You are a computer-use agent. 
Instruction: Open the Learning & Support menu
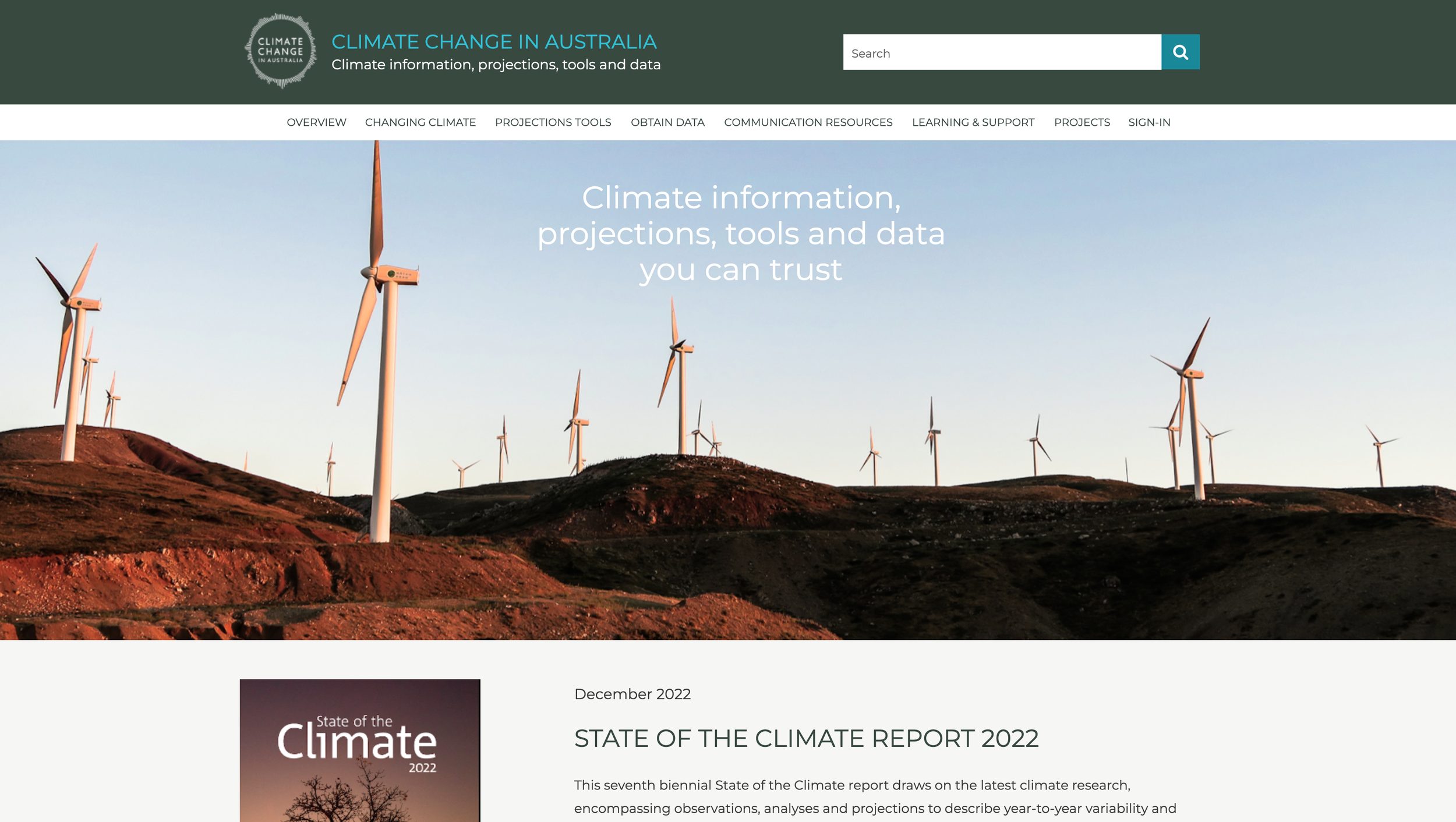pyautogui.click(x=973, y=122)
